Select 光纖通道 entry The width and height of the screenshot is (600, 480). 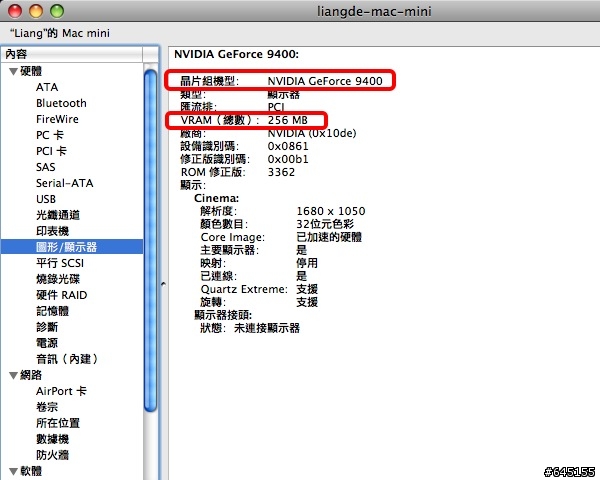tap(58, 215)
